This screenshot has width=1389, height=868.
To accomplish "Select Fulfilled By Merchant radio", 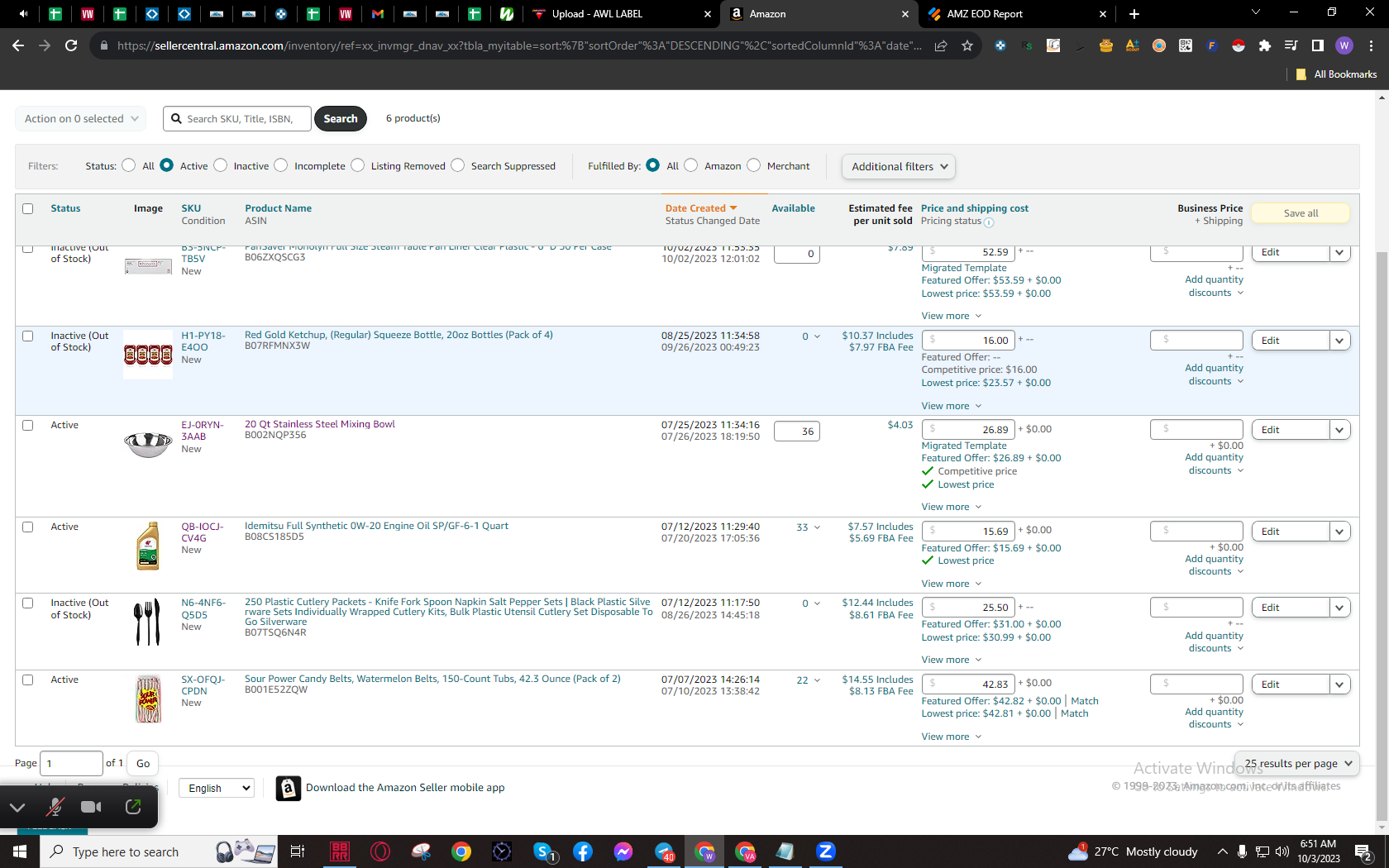I will click(x=753, y=165).
